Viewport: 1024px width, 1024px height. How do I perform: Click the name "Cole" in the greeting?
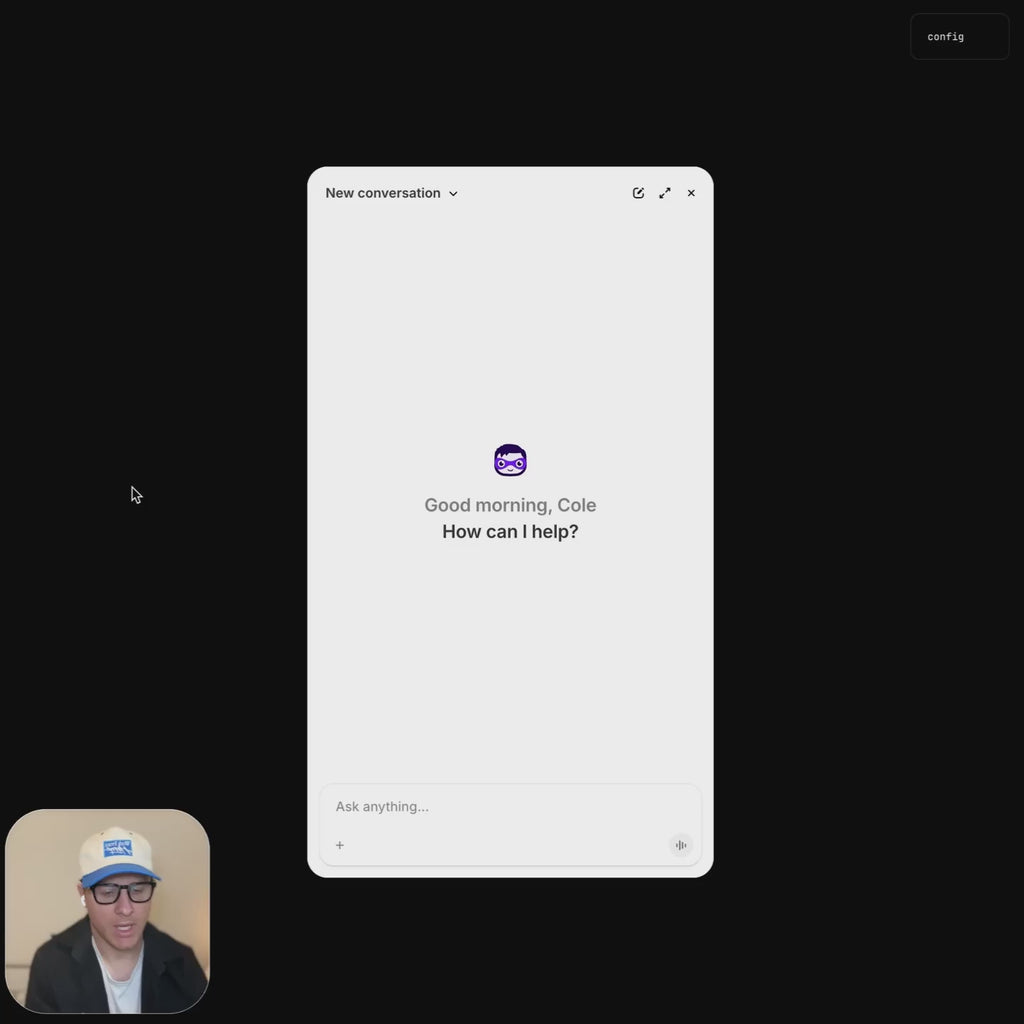tap(577, 505)
